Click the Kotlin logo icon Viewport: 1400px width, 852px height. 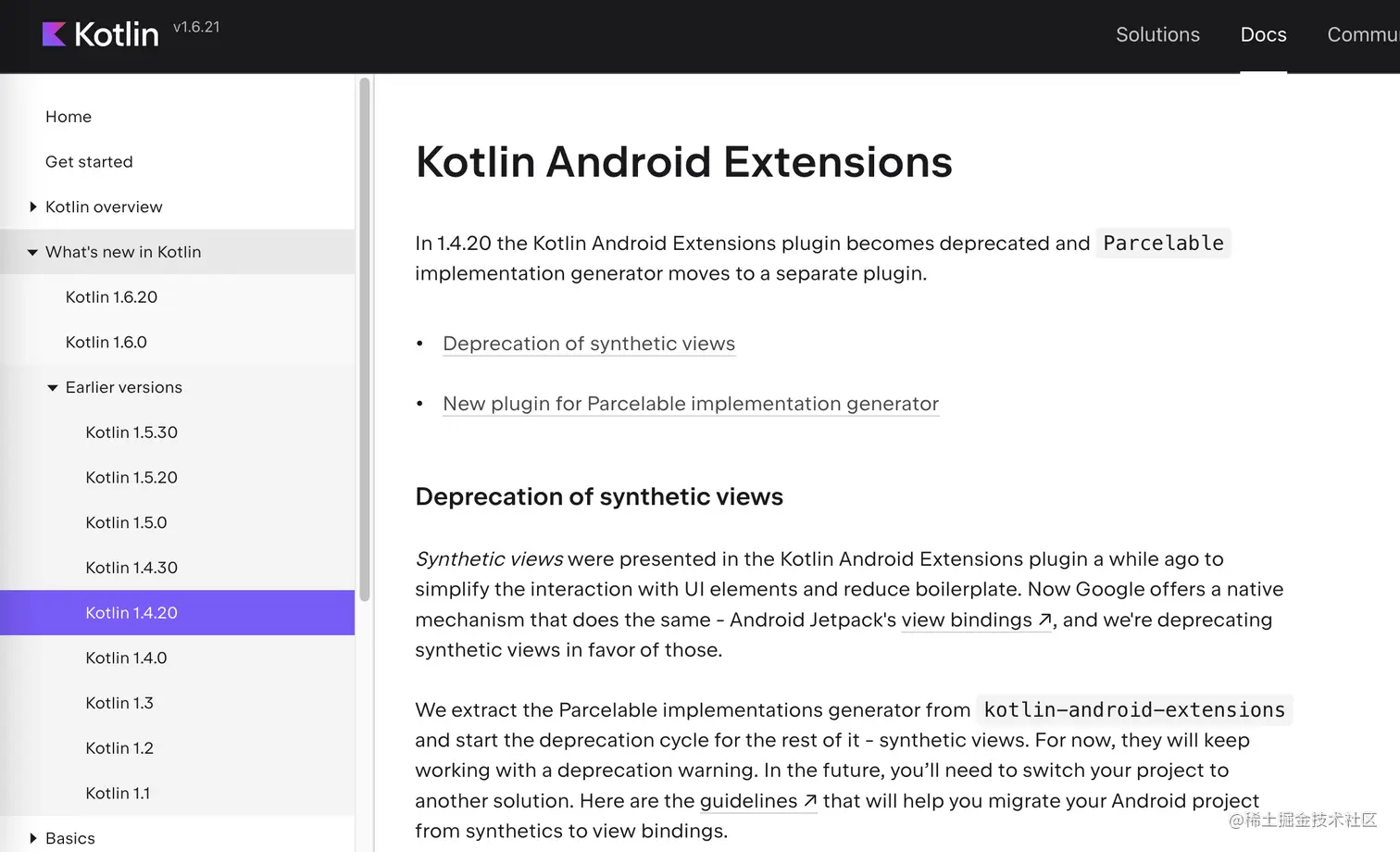pos(54,34)
